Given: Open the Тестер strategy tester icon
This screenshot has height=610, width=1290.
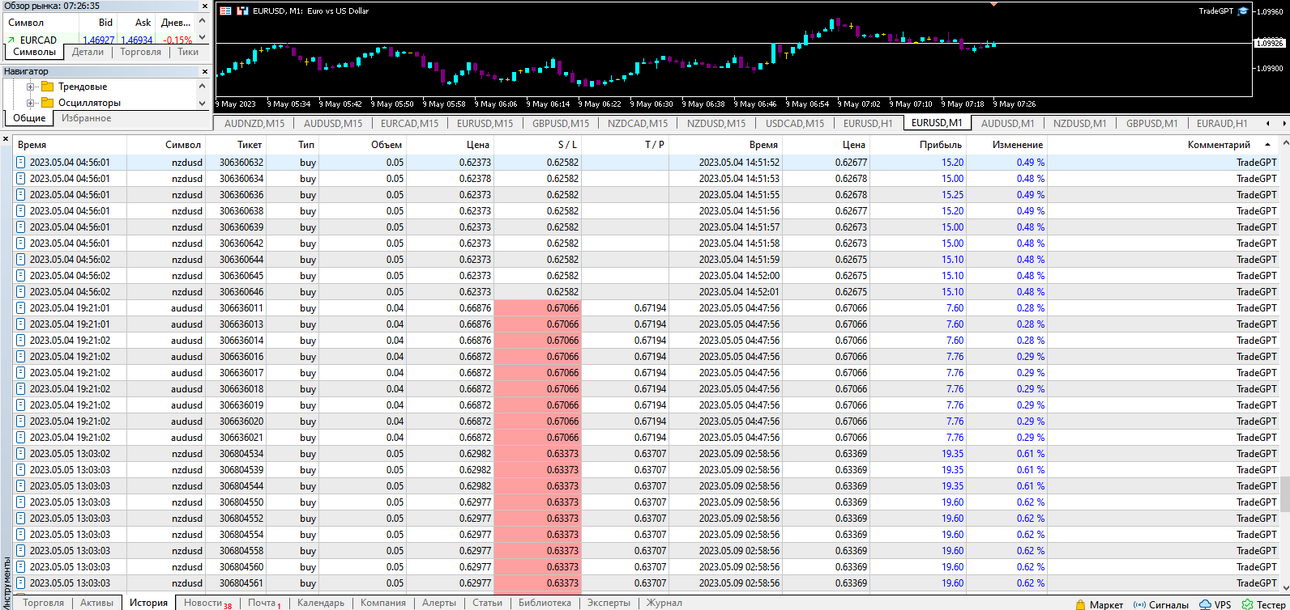Looking at the screenshot, I should 1246,604.
